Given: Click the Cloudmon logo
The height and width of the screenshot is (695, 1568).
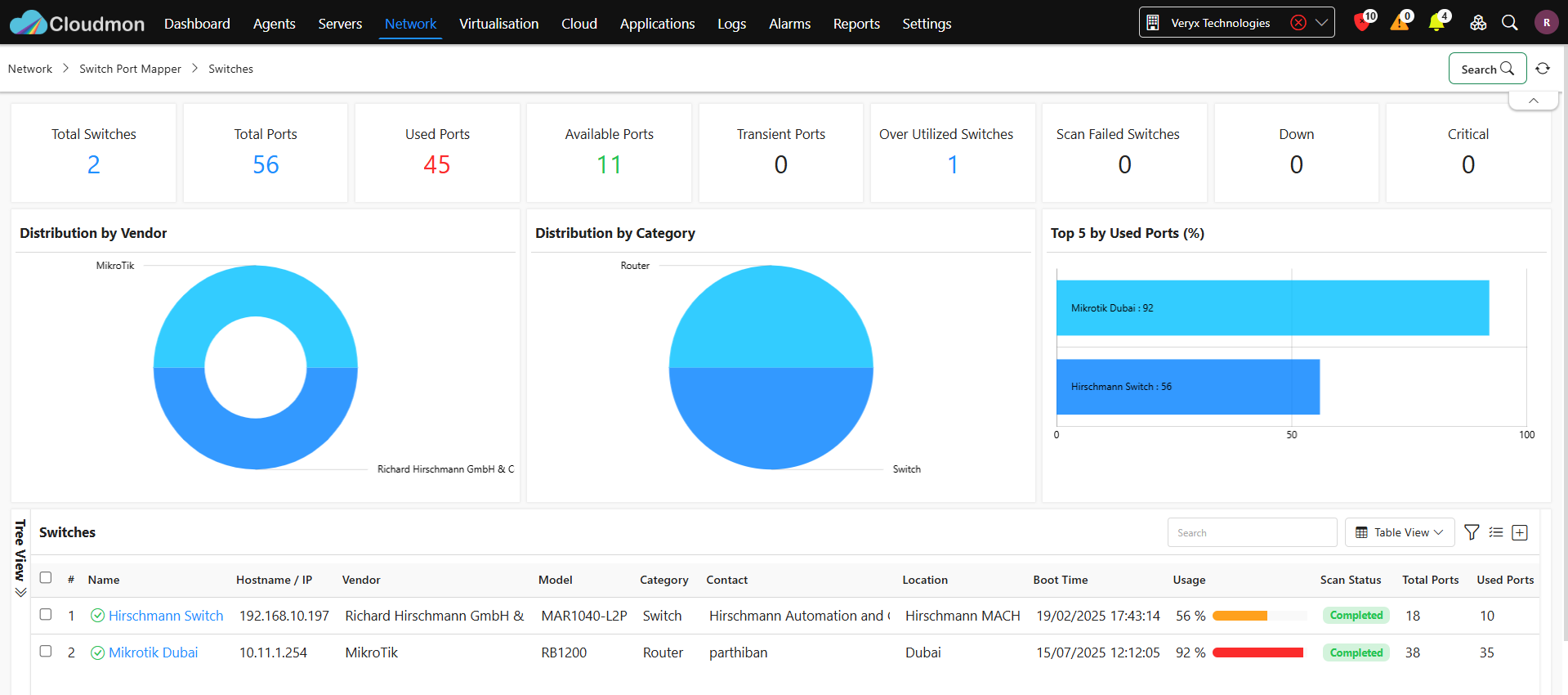Looking at the screenshot, I should point(77,23).
